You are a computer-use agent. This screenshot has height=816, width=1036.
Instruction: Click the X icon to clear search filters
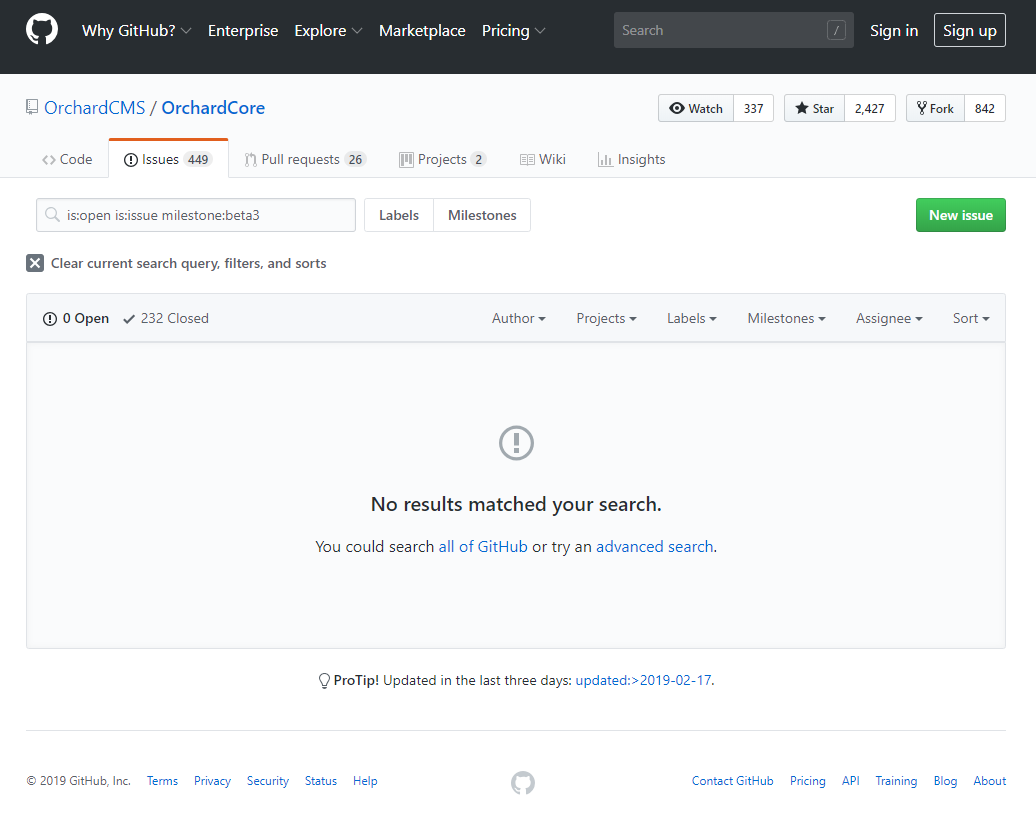tap(35, 263)
